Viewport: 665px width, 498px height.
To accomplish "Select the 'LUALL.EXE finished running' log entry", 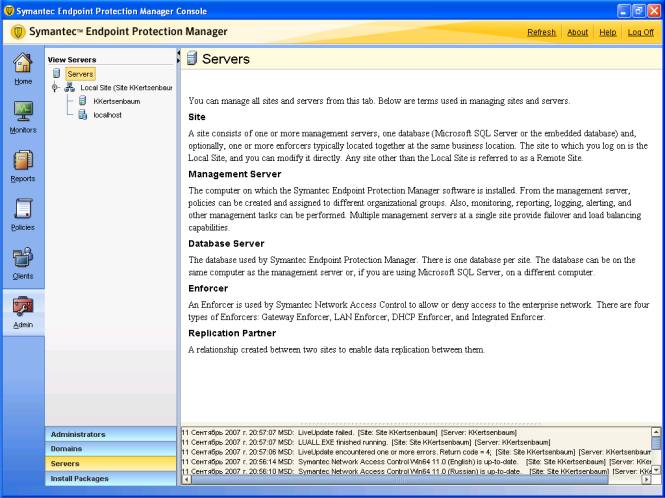I will [x=366, y=442].
